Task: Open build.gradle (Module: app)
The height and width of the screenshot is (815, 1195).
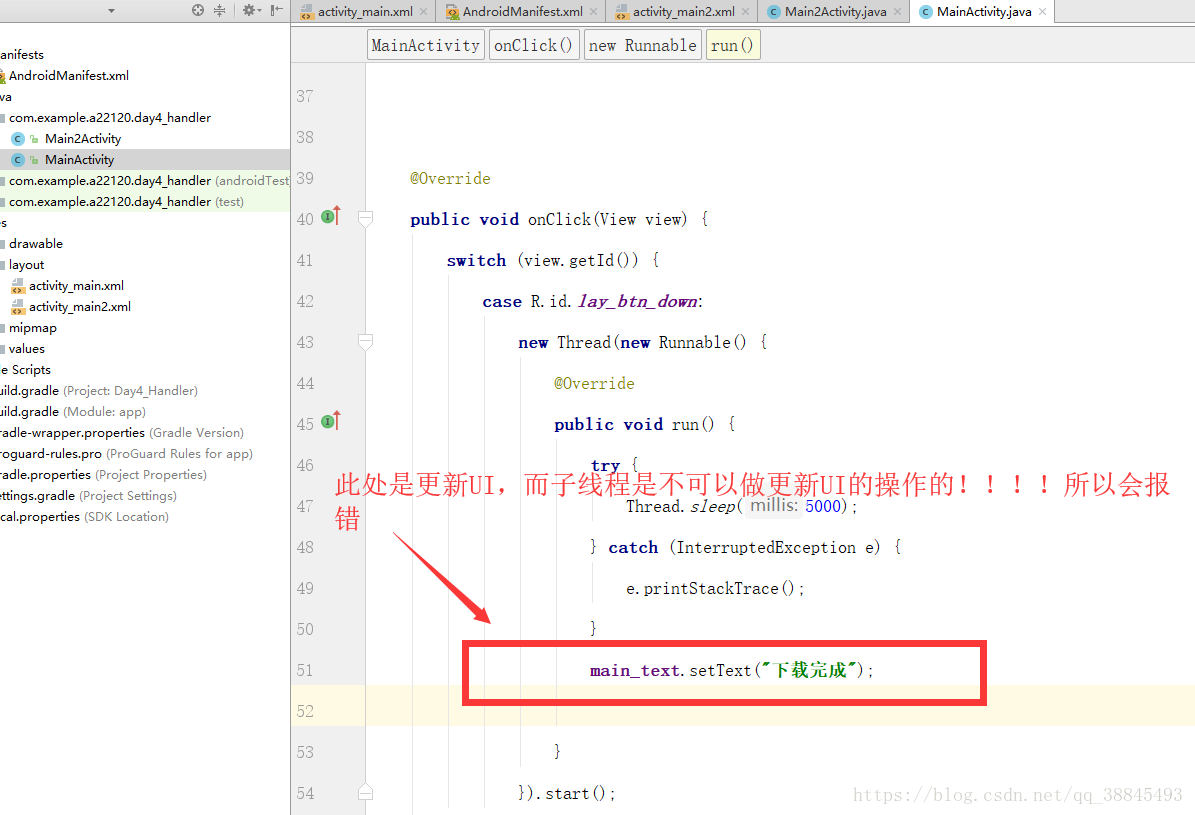Action: point(73,411)
